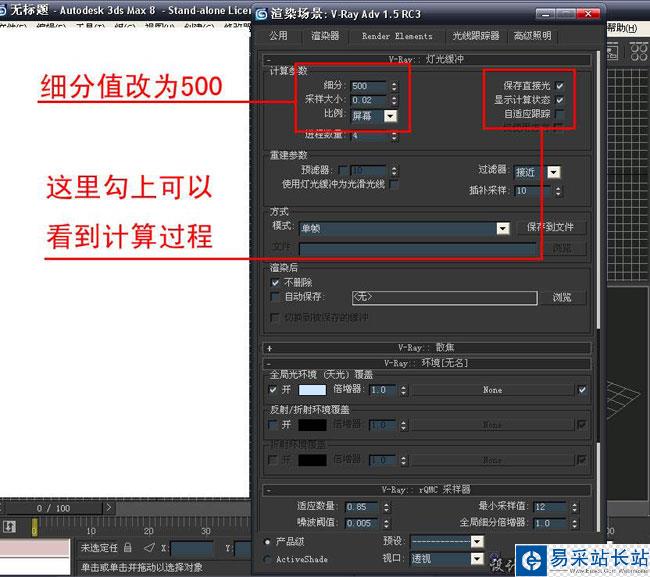Click 浏览 button next to 文件 field
Screen dimensions: 650x577
pos(562,248)
